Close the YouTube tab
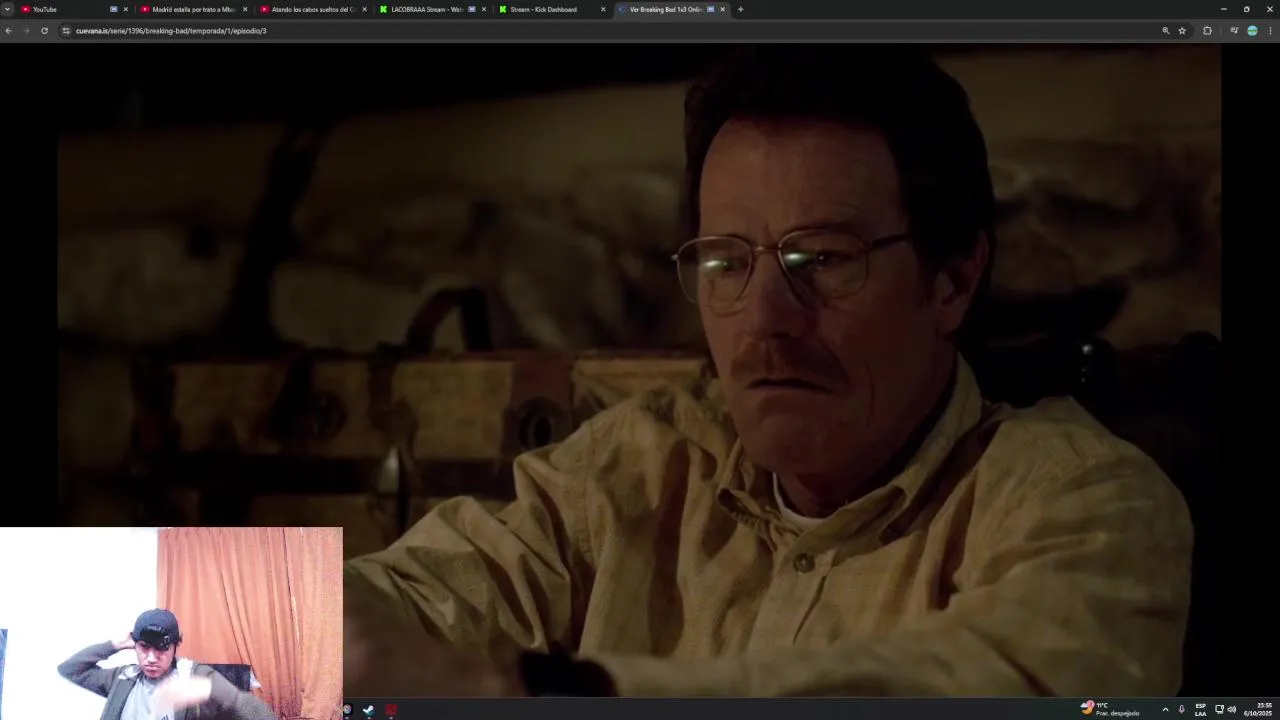Viewport: 1280px width, 720px height. [x=125, y=9]
